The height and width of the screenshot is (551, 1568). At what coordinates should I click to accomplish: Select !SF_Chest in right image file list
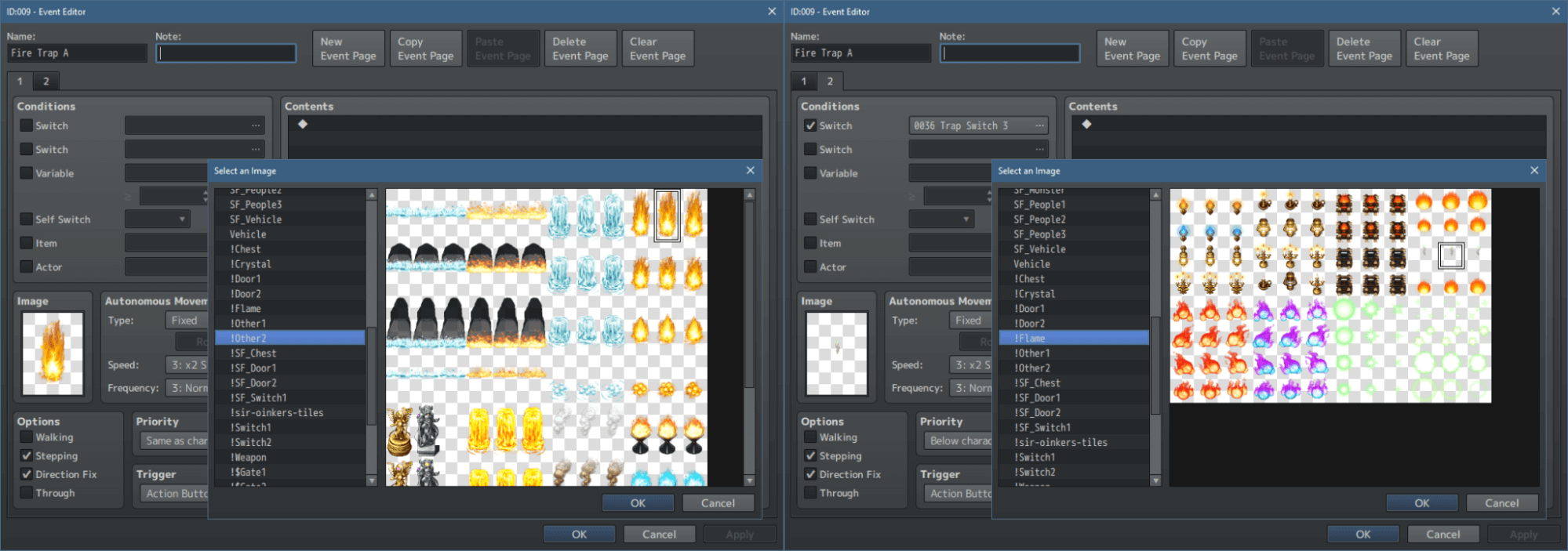pos(1073,383)
